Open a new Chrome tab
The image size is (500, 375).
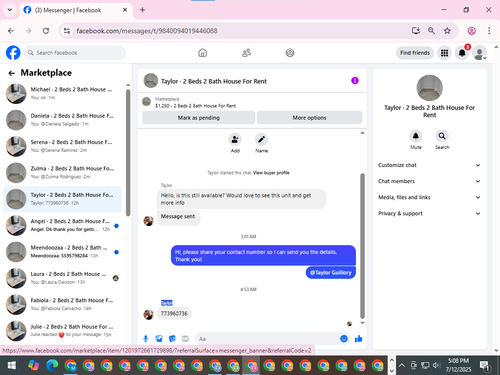(x=142, y=10)
